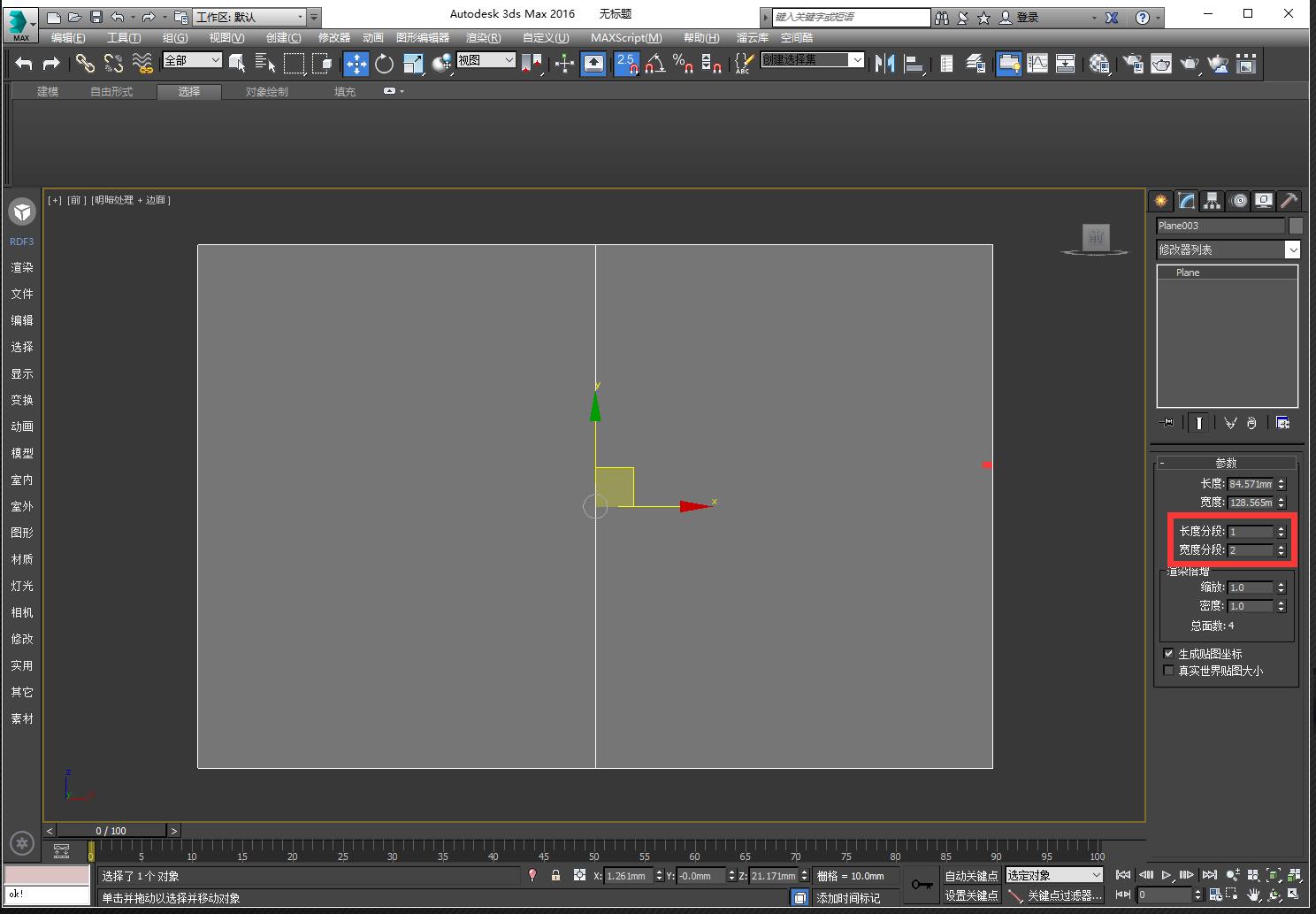Open the Modifier List dropdown (修改器列表)
This screenshot has width=1316, height=914.
click(x=1228, y=250)
